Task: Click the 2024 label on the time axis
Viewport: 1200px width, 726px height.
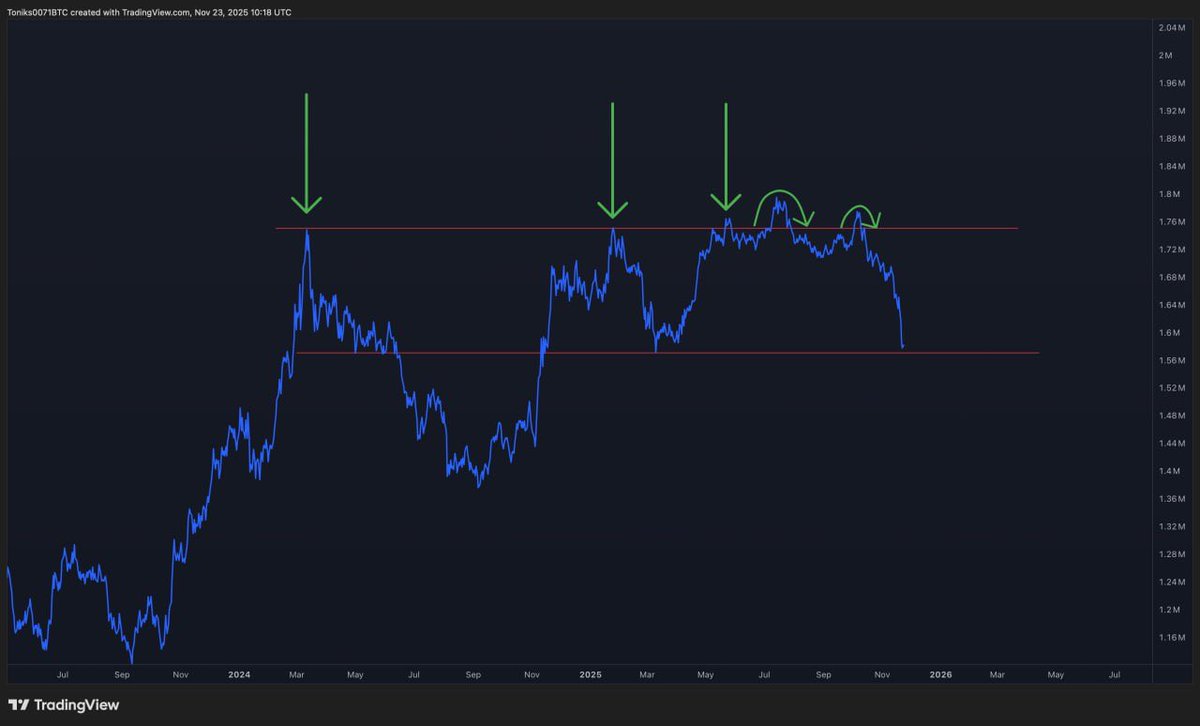Action: (x=239, y=675)
